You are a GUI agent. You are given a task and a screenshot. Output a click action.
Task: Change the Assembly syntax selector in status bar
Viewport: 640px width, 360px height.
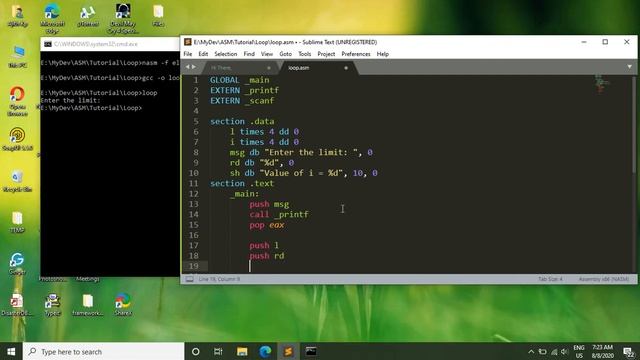click(604, 279)
